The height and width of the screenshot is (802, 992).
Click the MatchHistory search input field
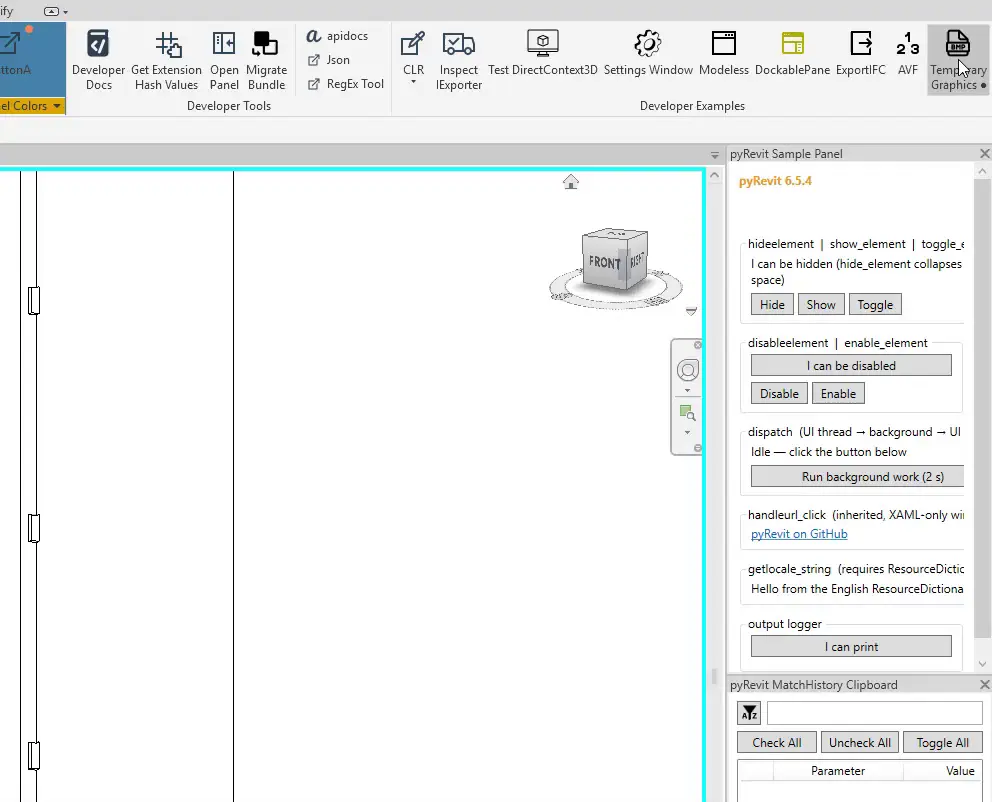point(874,713)
